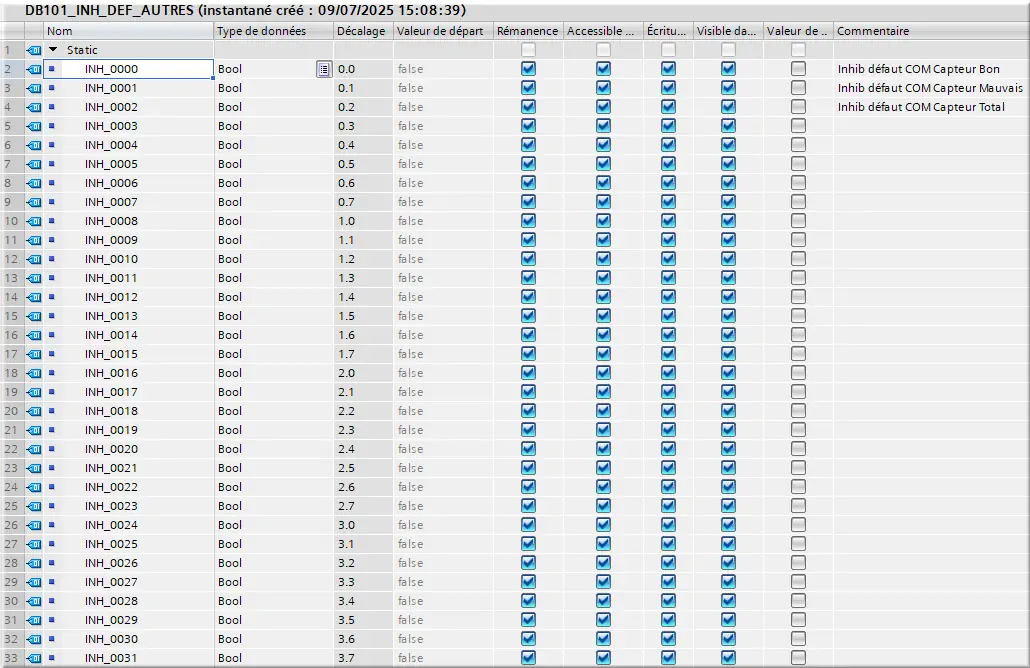Image resolution: width=1030 pixels, height=668 pixels.
Task: Enable Valeur de réglage checkbox for INH_0001
Action: click(x=798, y=87)
